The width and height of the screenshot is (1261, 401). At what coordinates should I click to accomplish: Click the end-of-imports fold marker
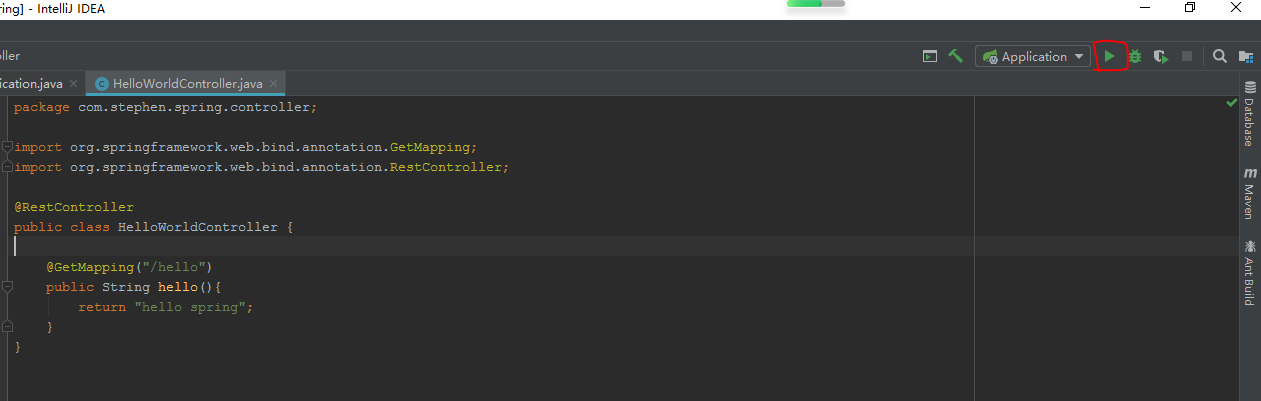pyautogui.click(x=7, y=167)
